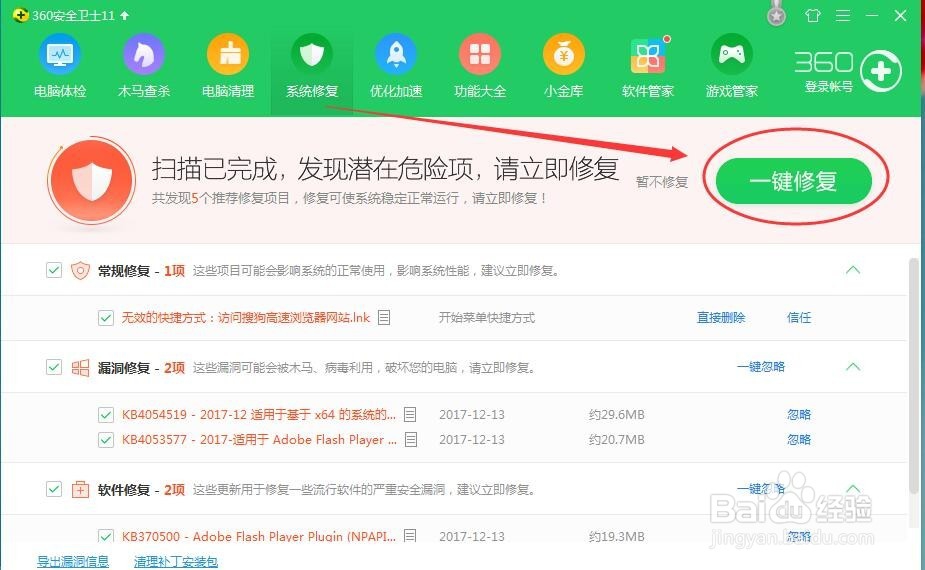925x570 pixels.
Task: Uncheck the 漏洞修复 group checkbox
Action: 54,367
